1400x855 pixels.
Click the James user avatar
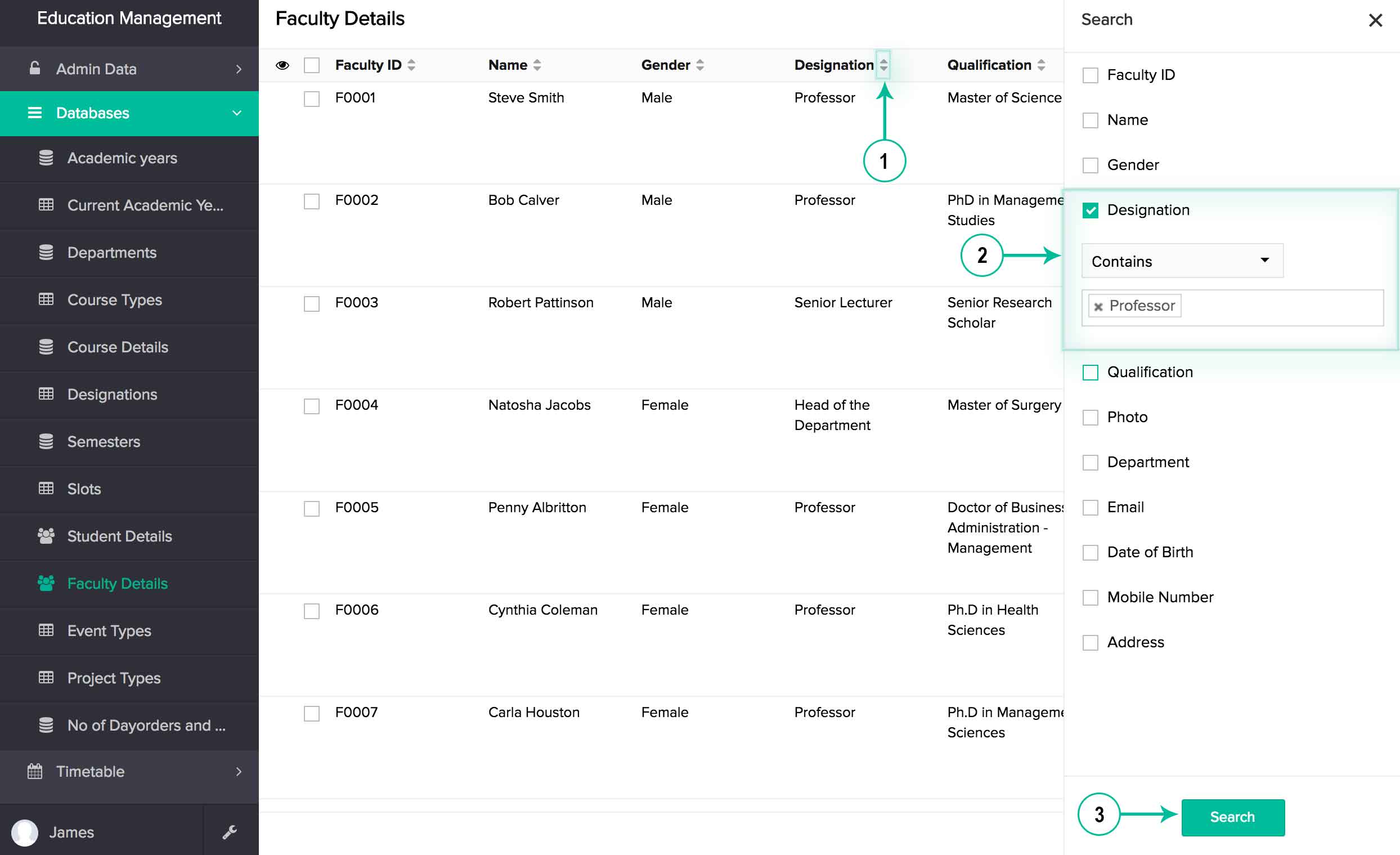[x=24, y=832]
